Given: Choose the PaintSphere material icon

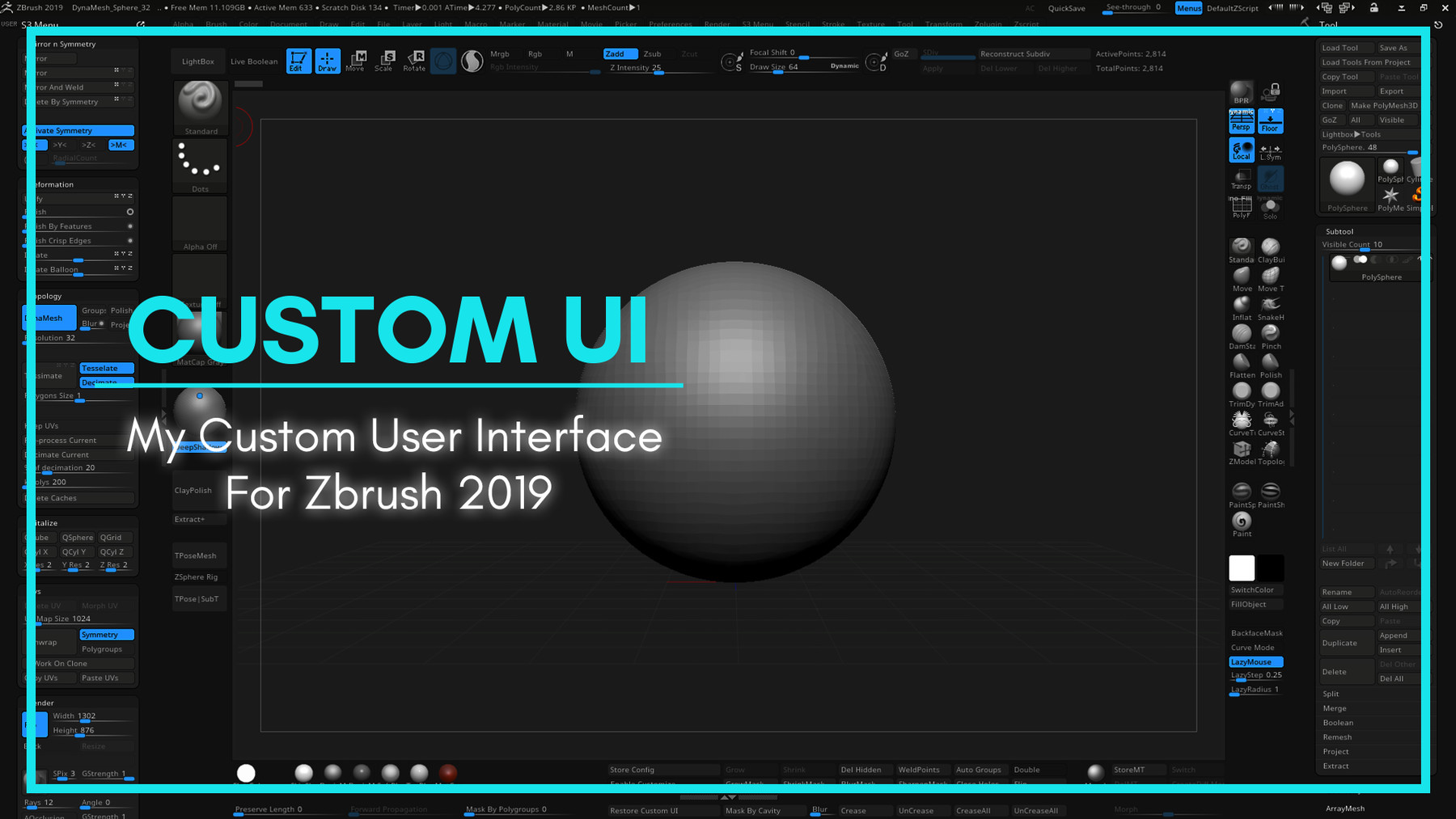Looking at the screenshot, I should (x=1241, y=495).
